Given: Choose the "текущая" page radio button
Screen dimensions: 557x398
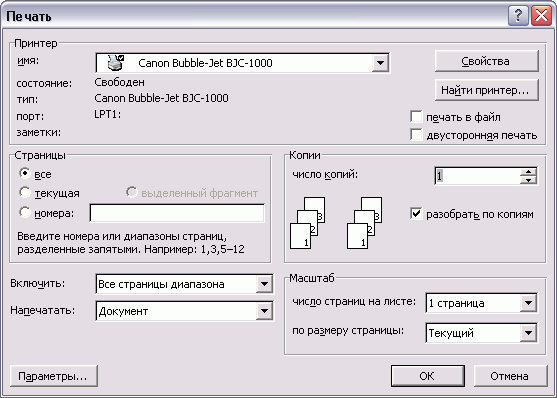Looking at the screenshot, I should 25,192.
